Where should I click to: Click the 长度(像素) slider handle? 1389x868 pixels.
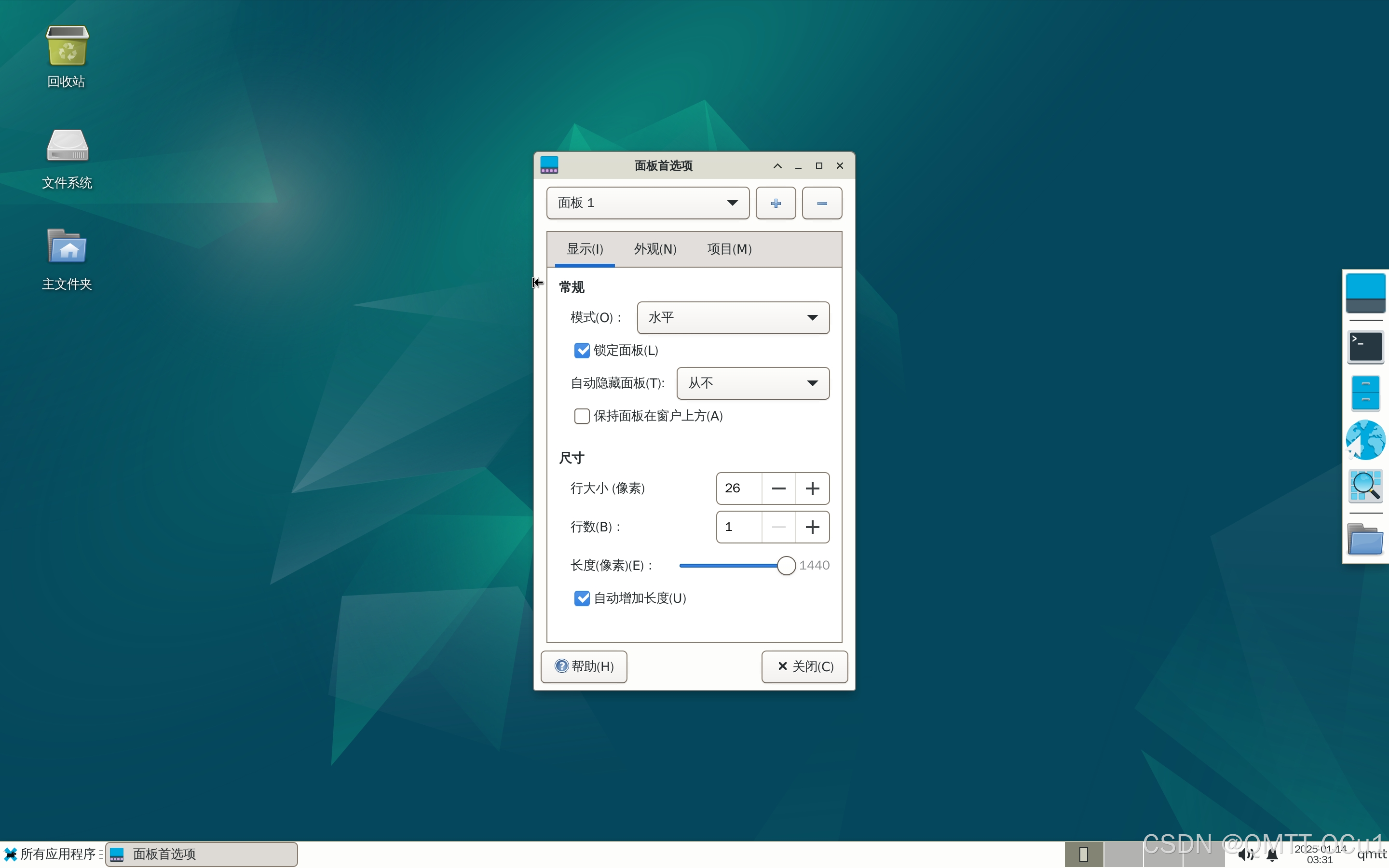point(786,566)
